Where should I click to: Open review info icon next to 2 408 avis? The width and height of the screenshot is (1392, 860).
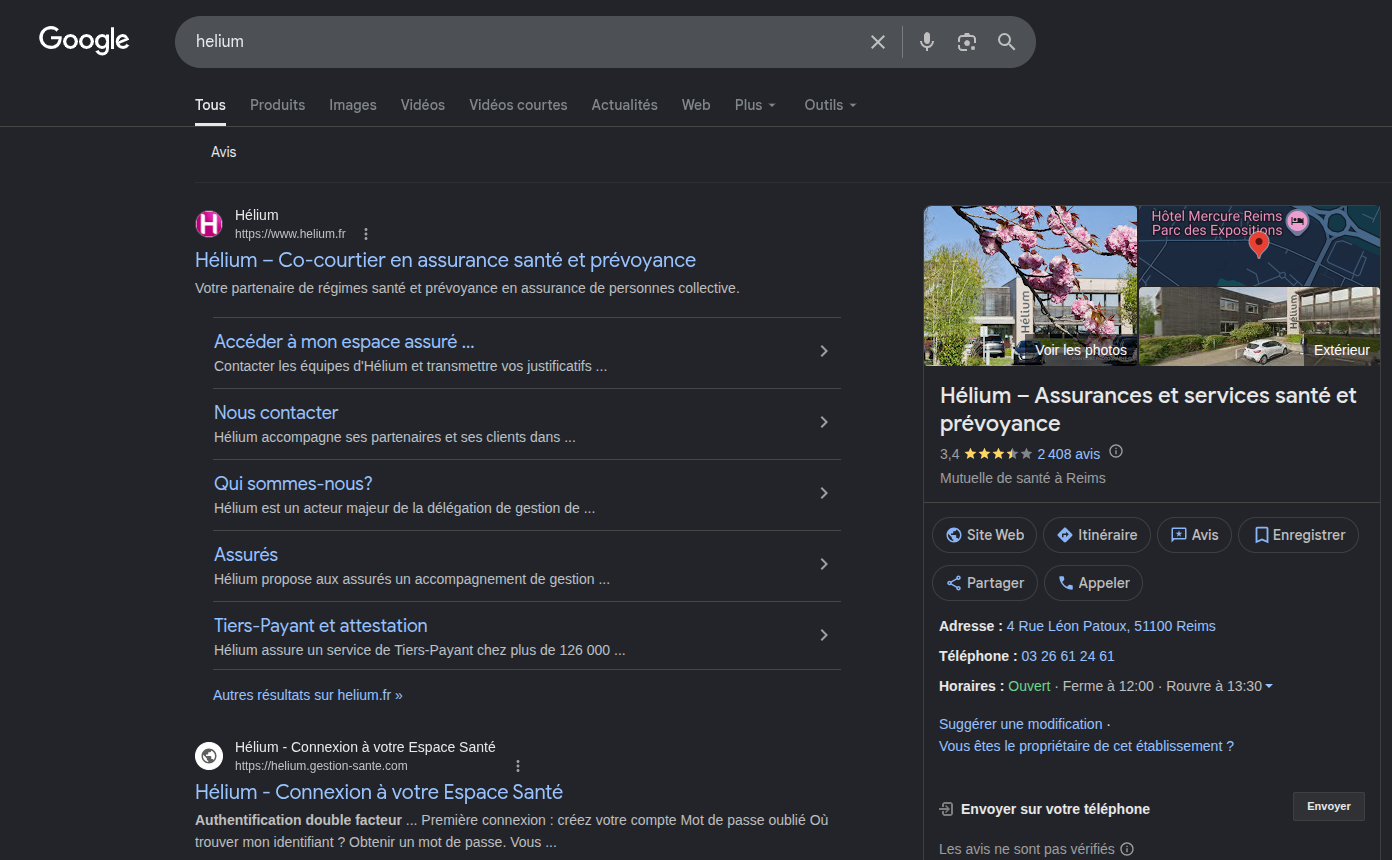(x=1116, y=452)
